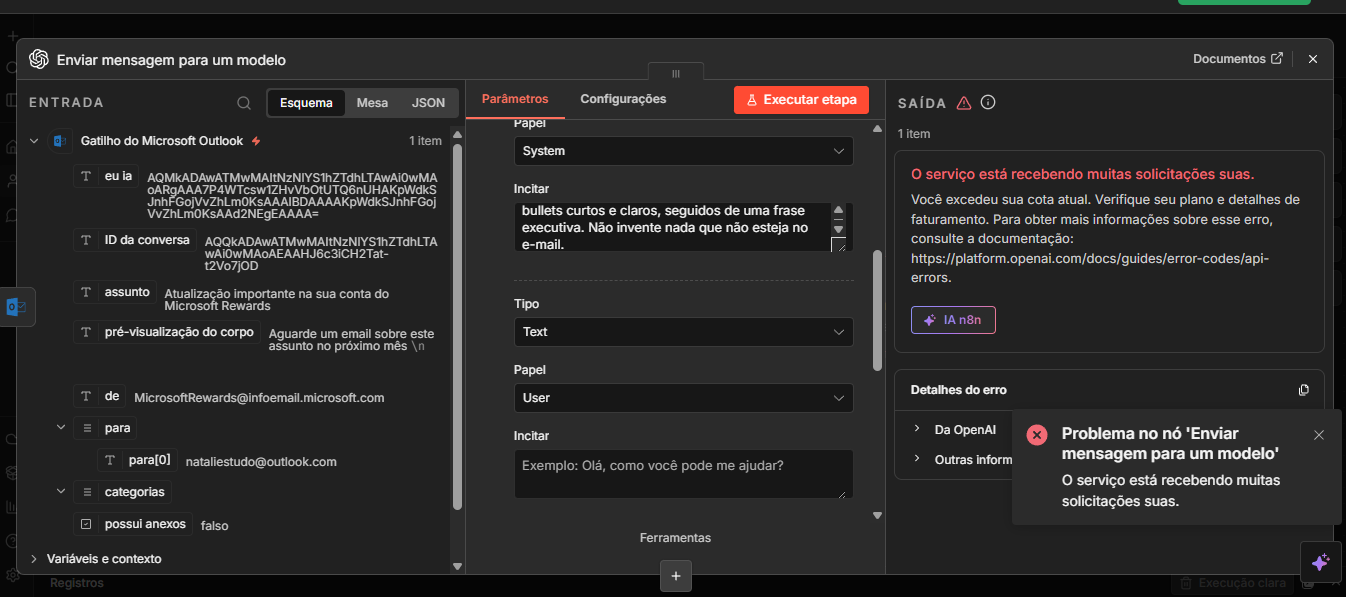Click the list type icon of 'categorias'

click(87, 492)
